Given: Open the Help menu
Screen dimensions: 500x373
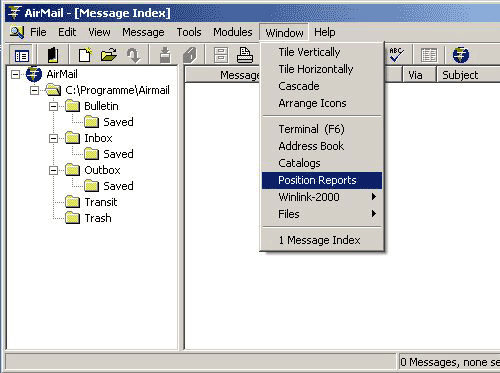Looking at the screenshot, I should tap(325, 32).
